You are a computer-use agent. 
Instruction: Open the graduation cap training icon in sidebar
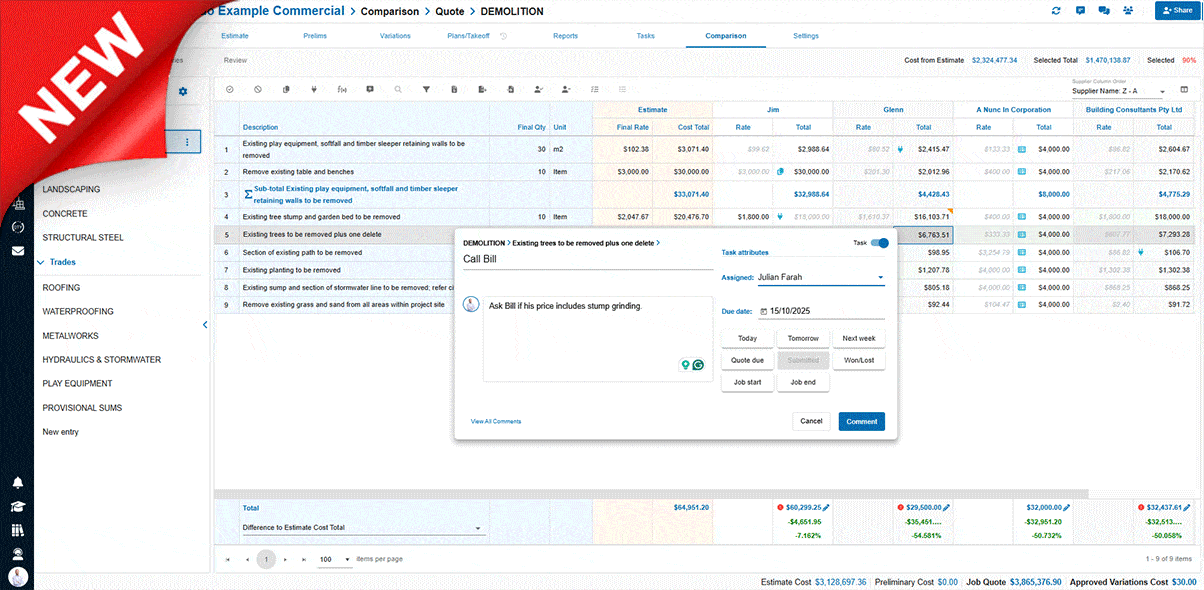pyautogui.click(x=18, y=507)
